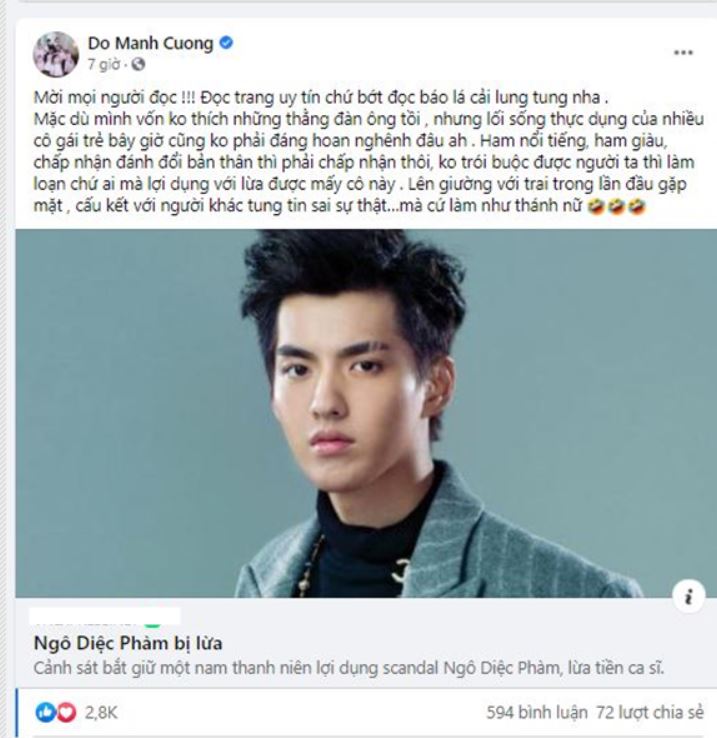Click the first laughing emoji in the post
Screen dimensions: 717x738
tap(596, 206)
